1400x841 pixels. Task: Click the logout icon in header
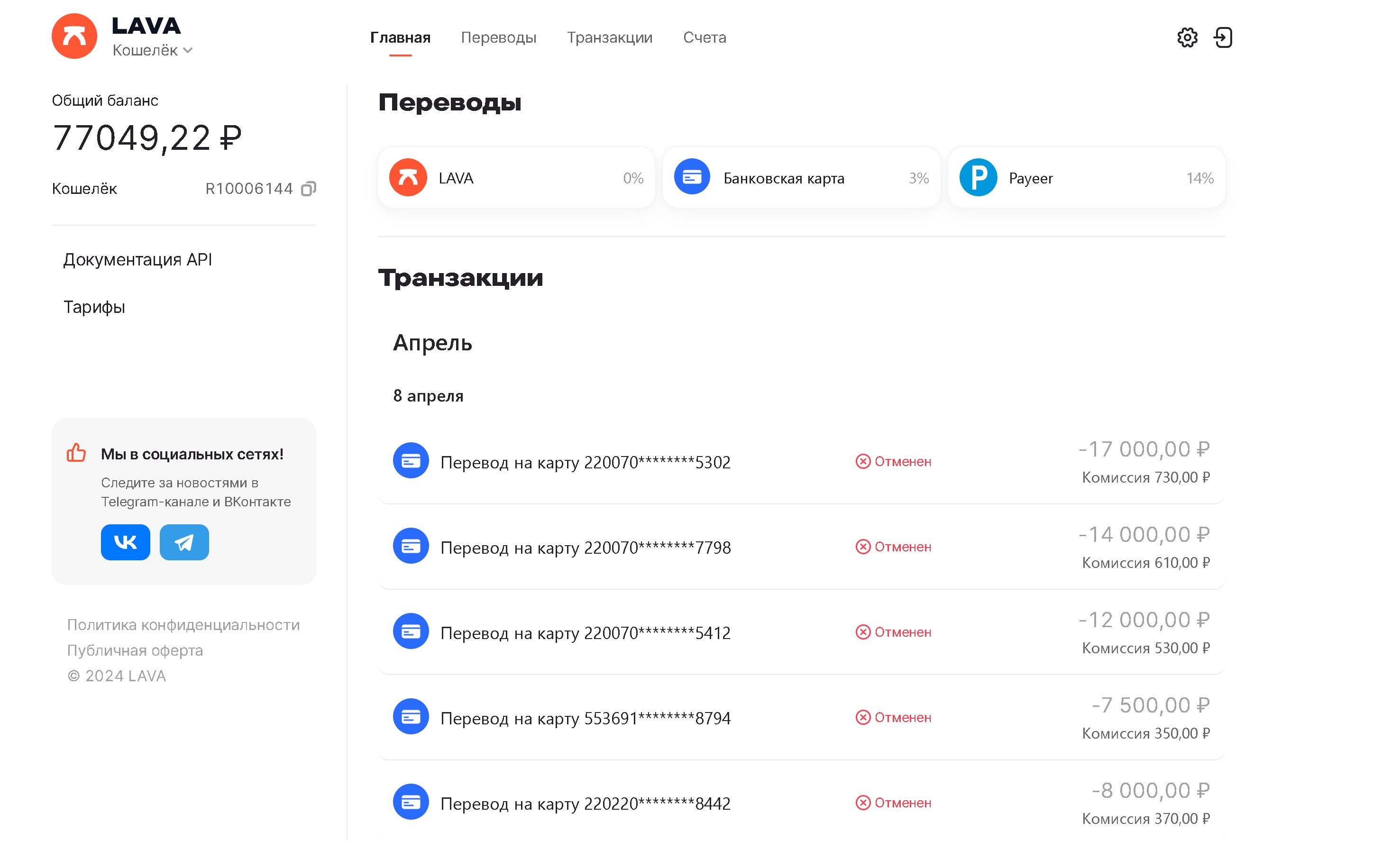point(1223,37)
